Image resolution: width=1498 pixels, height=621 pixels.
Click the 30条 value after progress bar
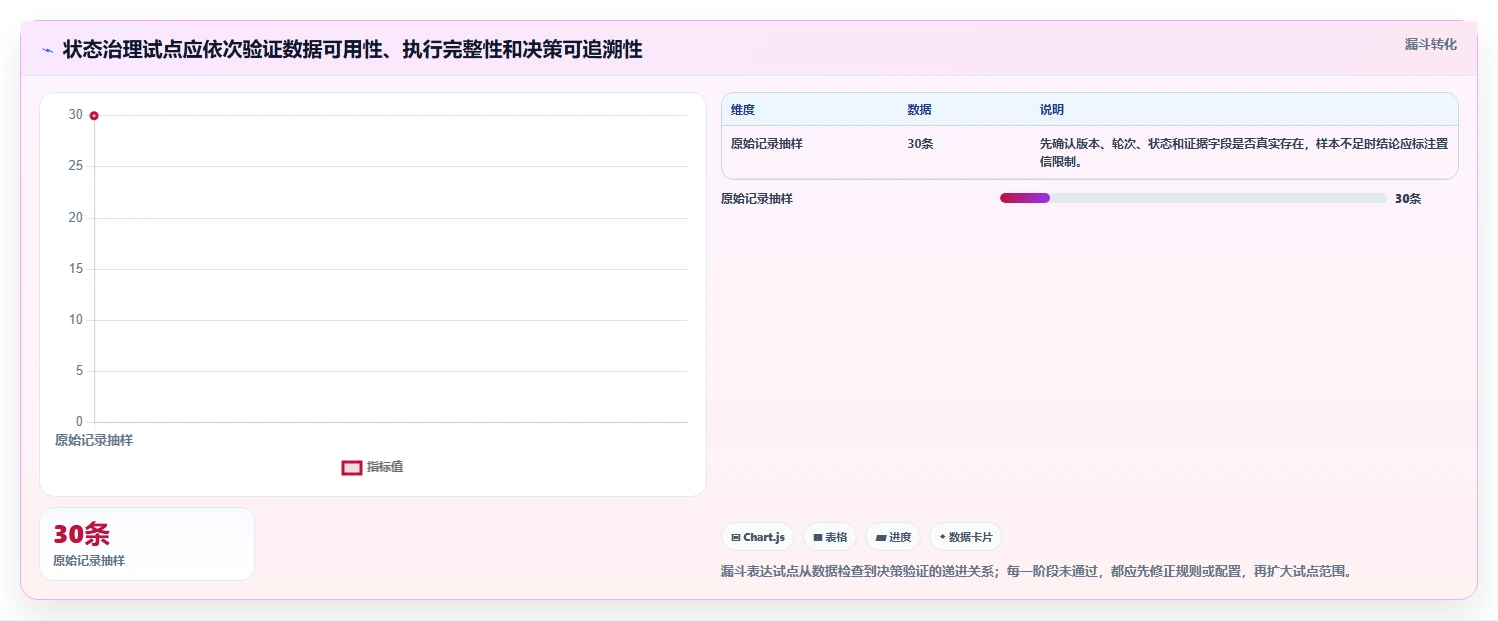[x=1408, y=199]
